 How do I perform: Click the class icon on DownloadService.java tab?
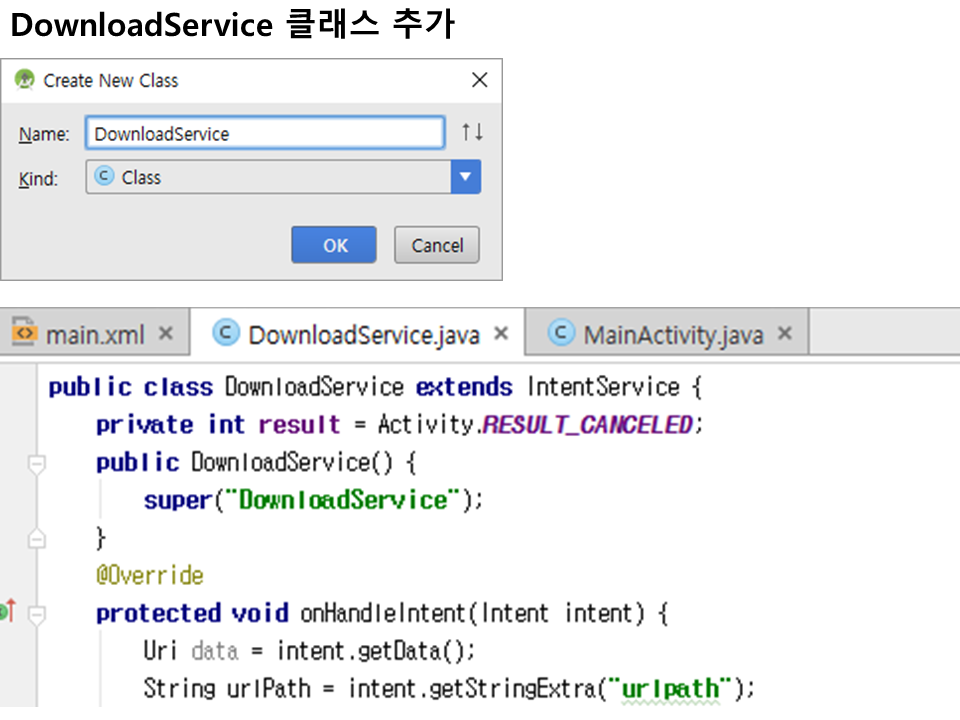(228, 333)
